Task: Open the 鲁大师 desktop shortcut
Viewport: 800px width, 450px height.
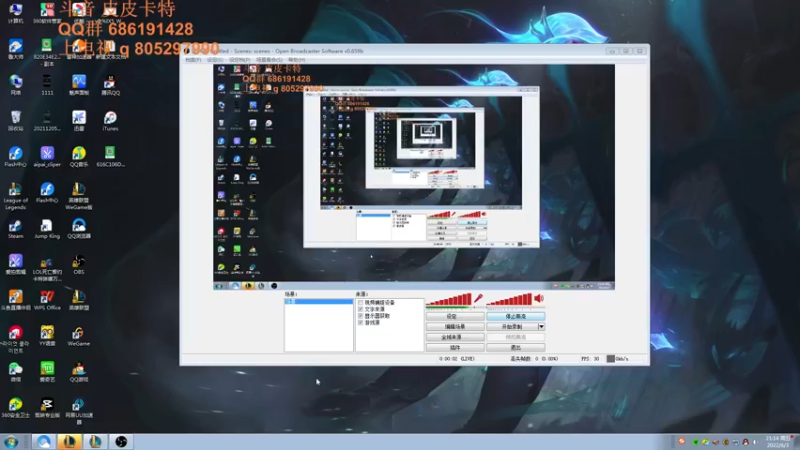Action: point(15,49)
